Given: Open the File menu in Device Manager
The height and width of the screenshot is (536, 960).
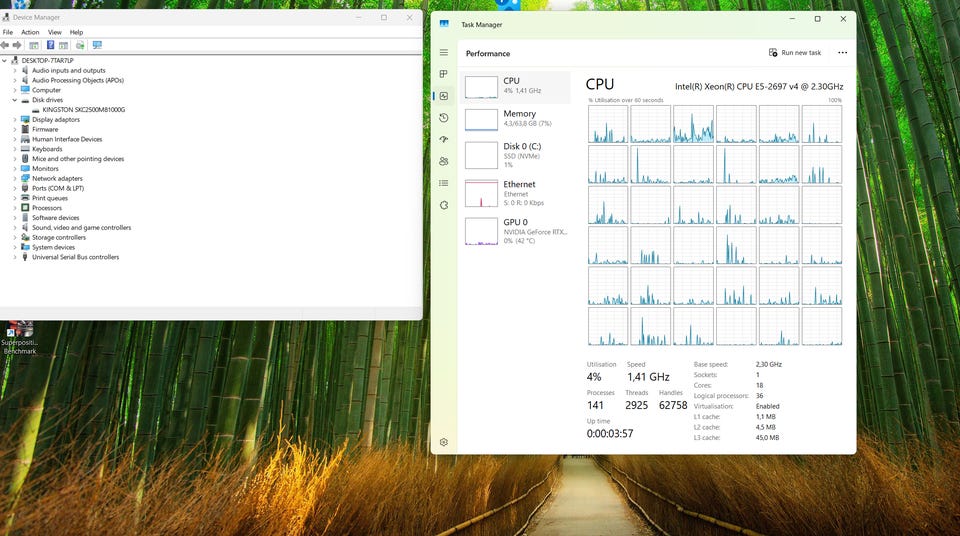Looking at the screenshot, I should pyautogui.click(x=8, y=32).
